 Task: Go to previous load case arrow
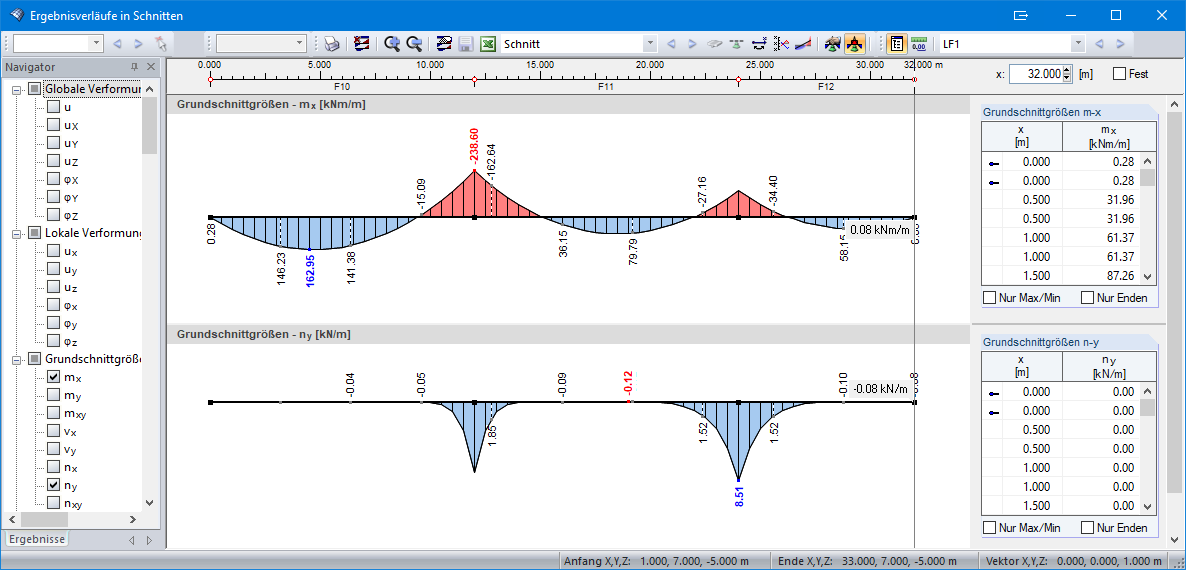point(1099,44)
